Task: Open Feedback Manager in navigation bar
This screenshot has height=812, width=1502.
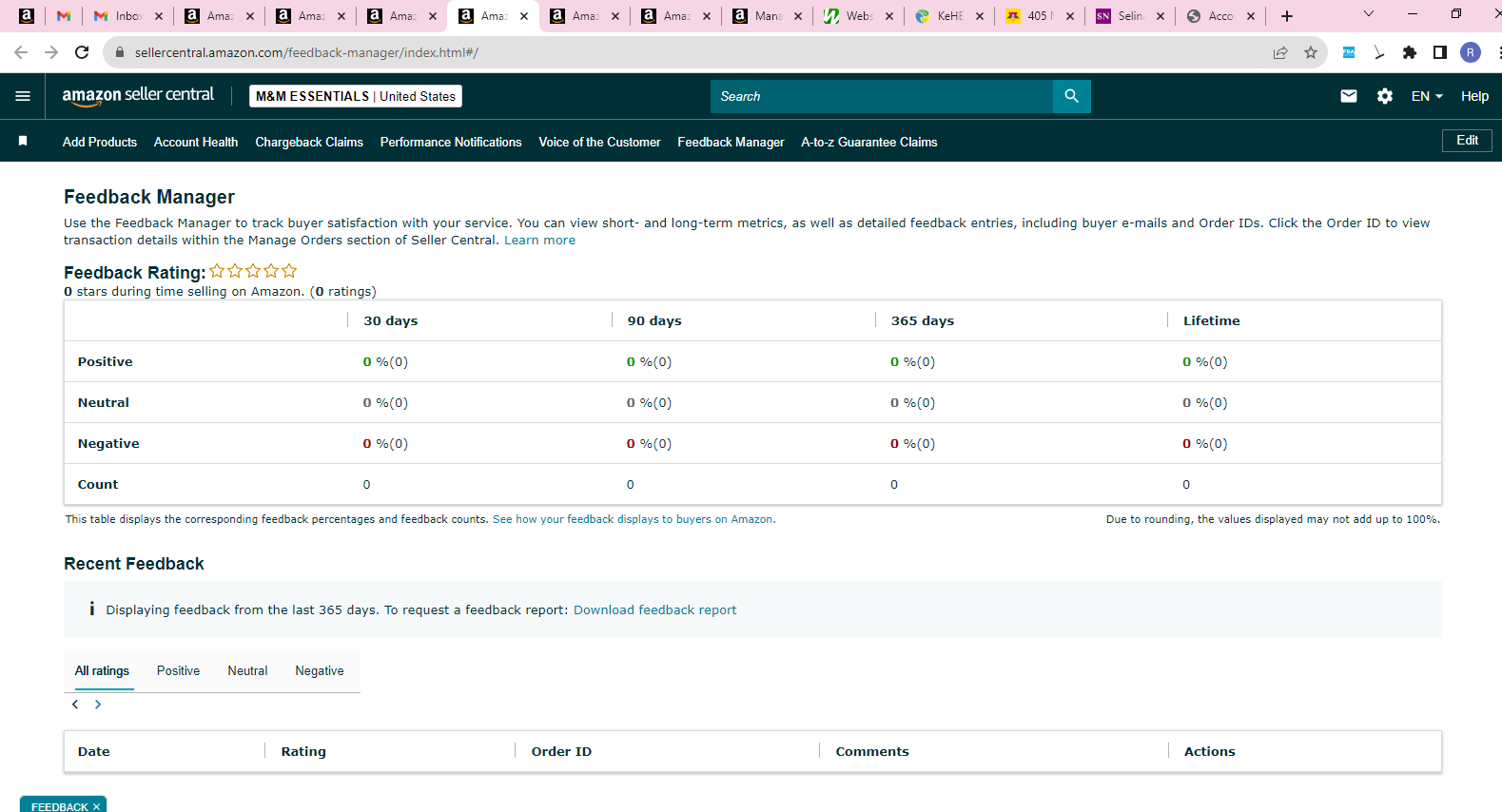Action: click(731, 142)
